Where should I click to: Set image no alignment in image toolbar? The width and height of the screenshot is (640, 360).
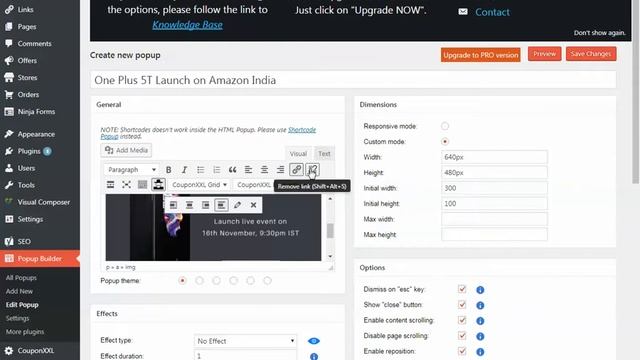[x=221, y=205]
